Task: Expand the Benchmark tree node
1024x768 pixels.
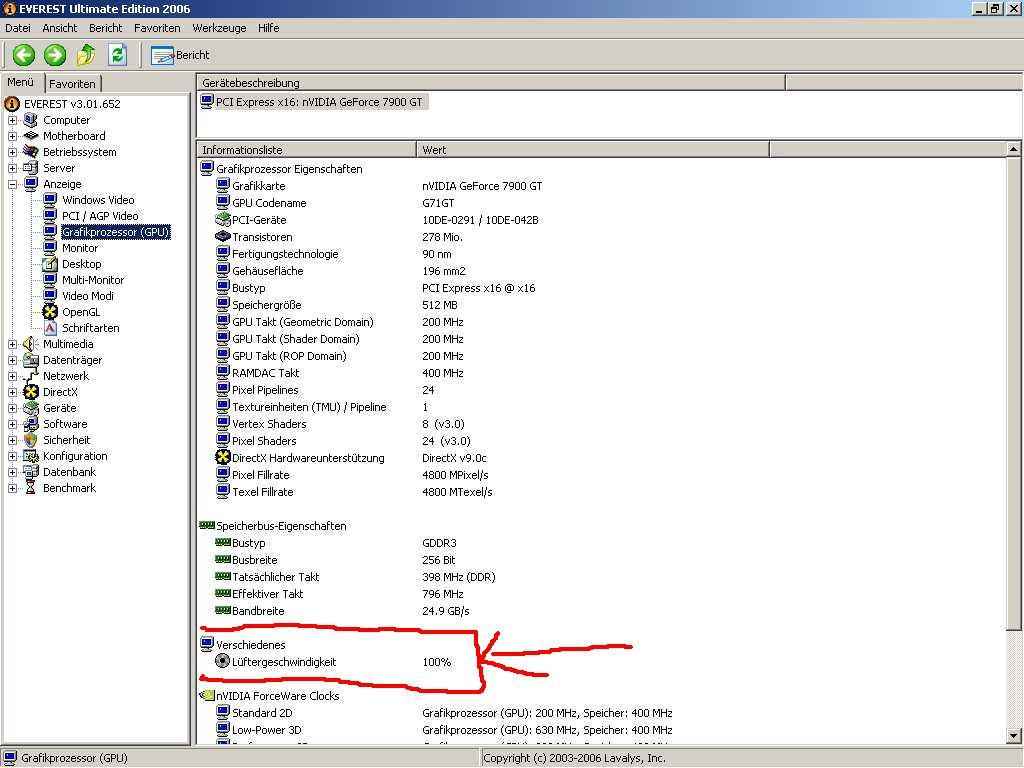Action: [x=12, y=488]
